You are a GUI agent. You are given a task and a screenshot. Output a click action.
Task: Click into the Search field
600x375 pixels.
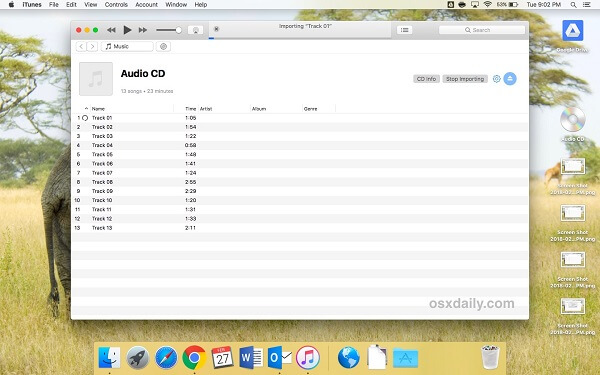(x=482, y=30)
